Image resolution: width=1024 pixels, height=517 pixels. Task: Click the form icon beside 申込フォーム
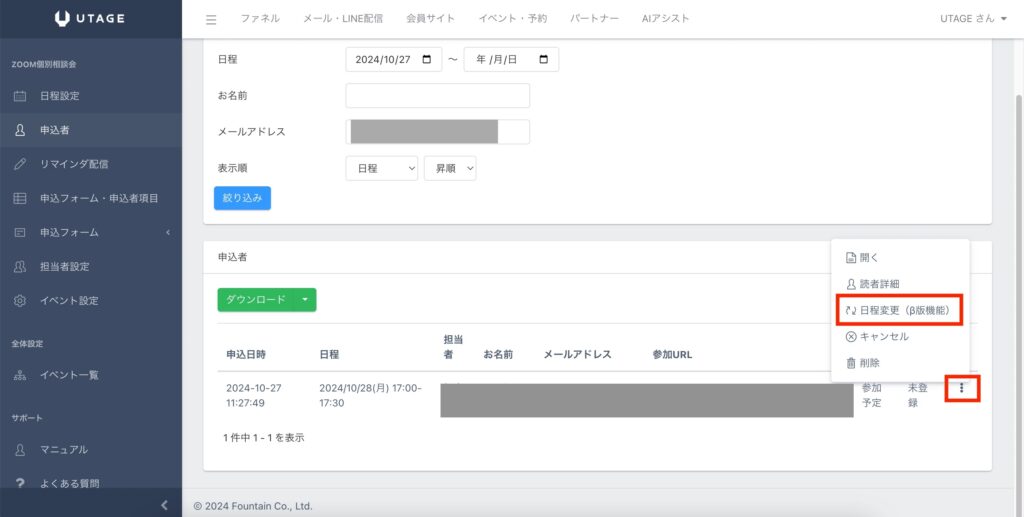pyautogui.click(x=20, y=232)
